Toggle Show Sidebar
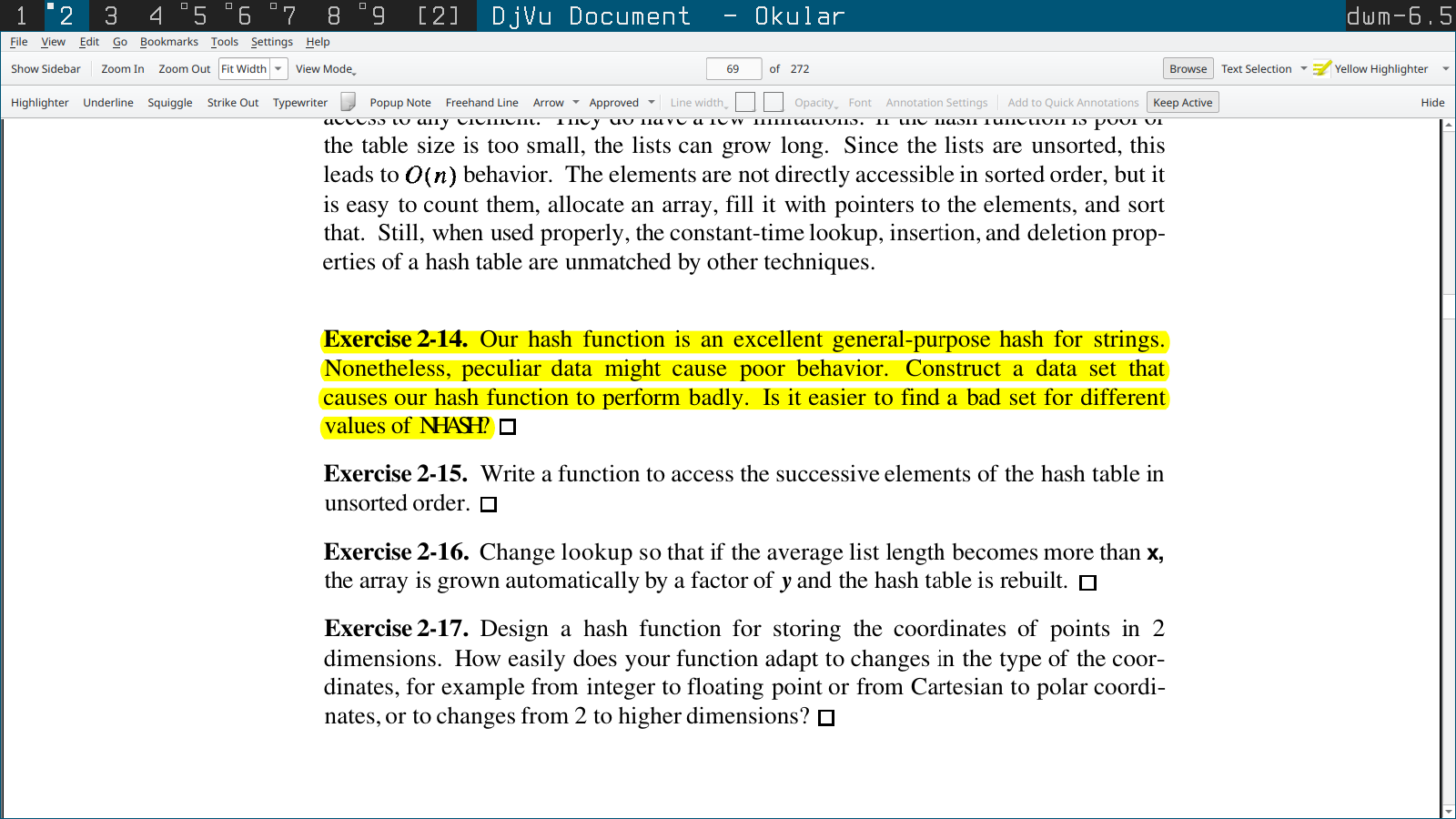1456x819 pixels. coord(45,69)
